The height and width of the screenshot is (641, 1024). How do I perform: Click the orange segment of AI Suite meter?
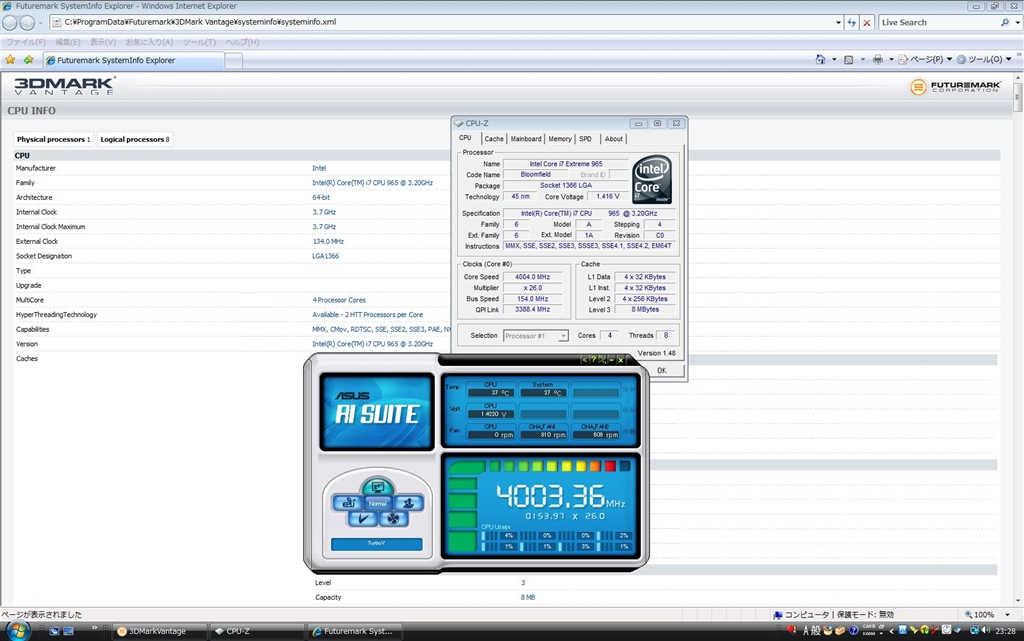596,466
